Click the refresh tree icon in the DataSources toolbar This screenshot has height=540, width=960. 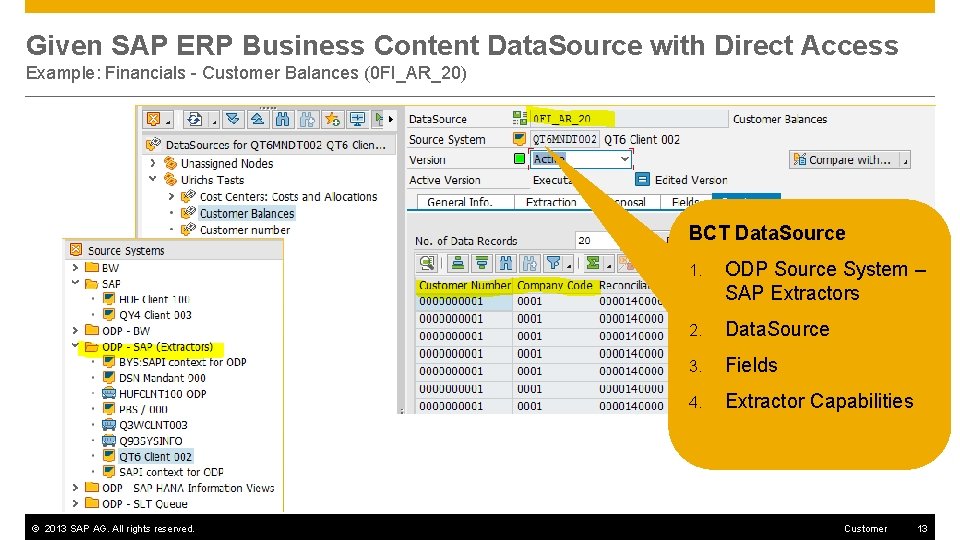(195, 119)
